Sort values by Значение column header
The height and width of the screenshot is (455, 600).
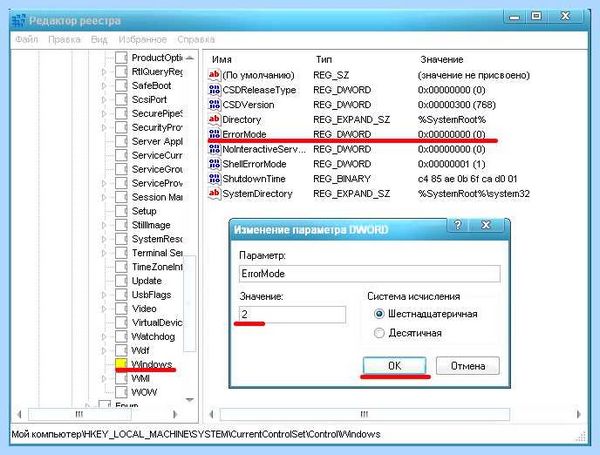pos(442,60)
